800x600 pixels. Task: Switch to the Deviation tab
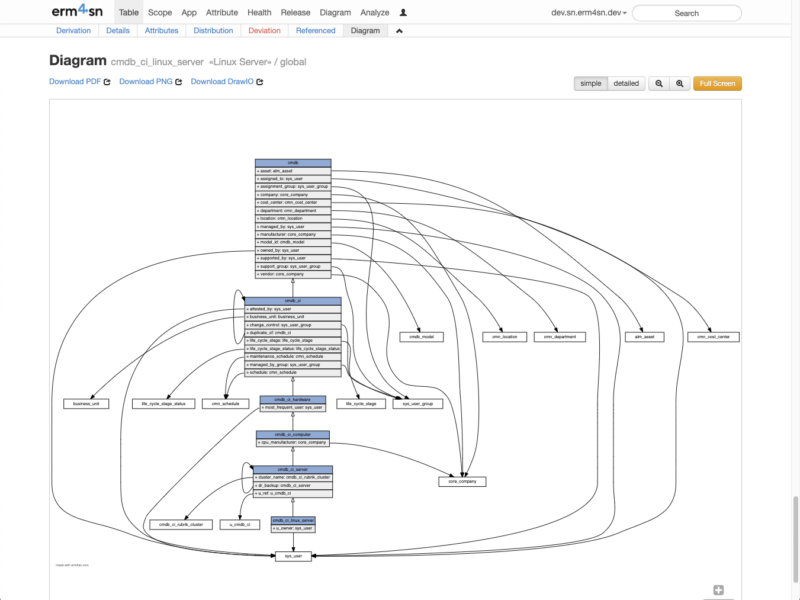click(x=266, y=31)
